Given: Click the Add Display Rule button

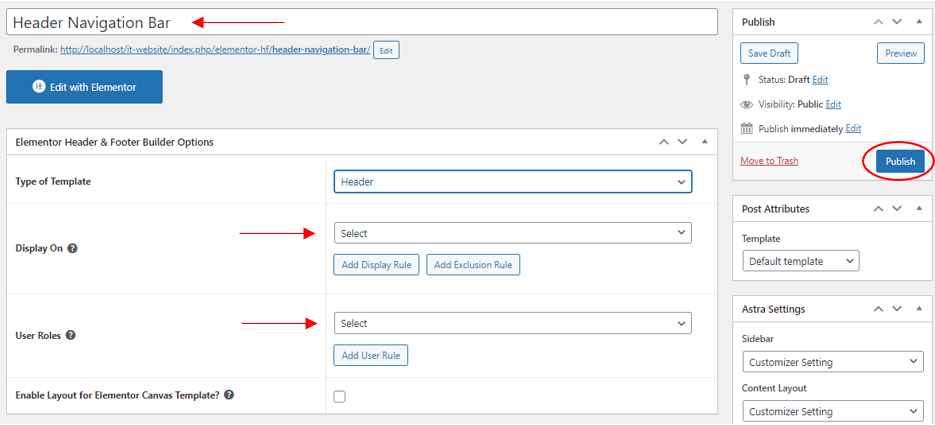Looking at the screenshot, I should pyautogui.click(x=376, y=265).
